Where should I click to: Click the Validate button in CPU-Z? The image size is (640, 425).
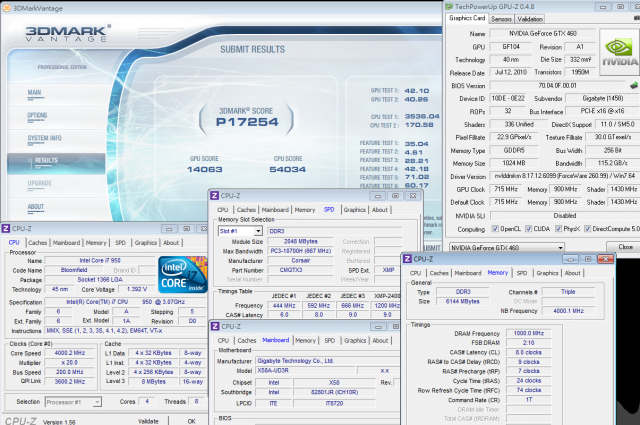click(148, 421)
